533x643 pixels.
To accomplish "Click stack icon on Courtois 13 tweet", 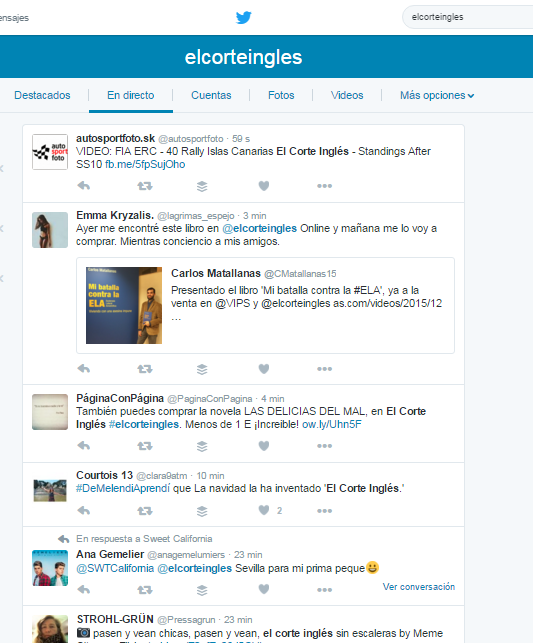I will tap(202, 511).
